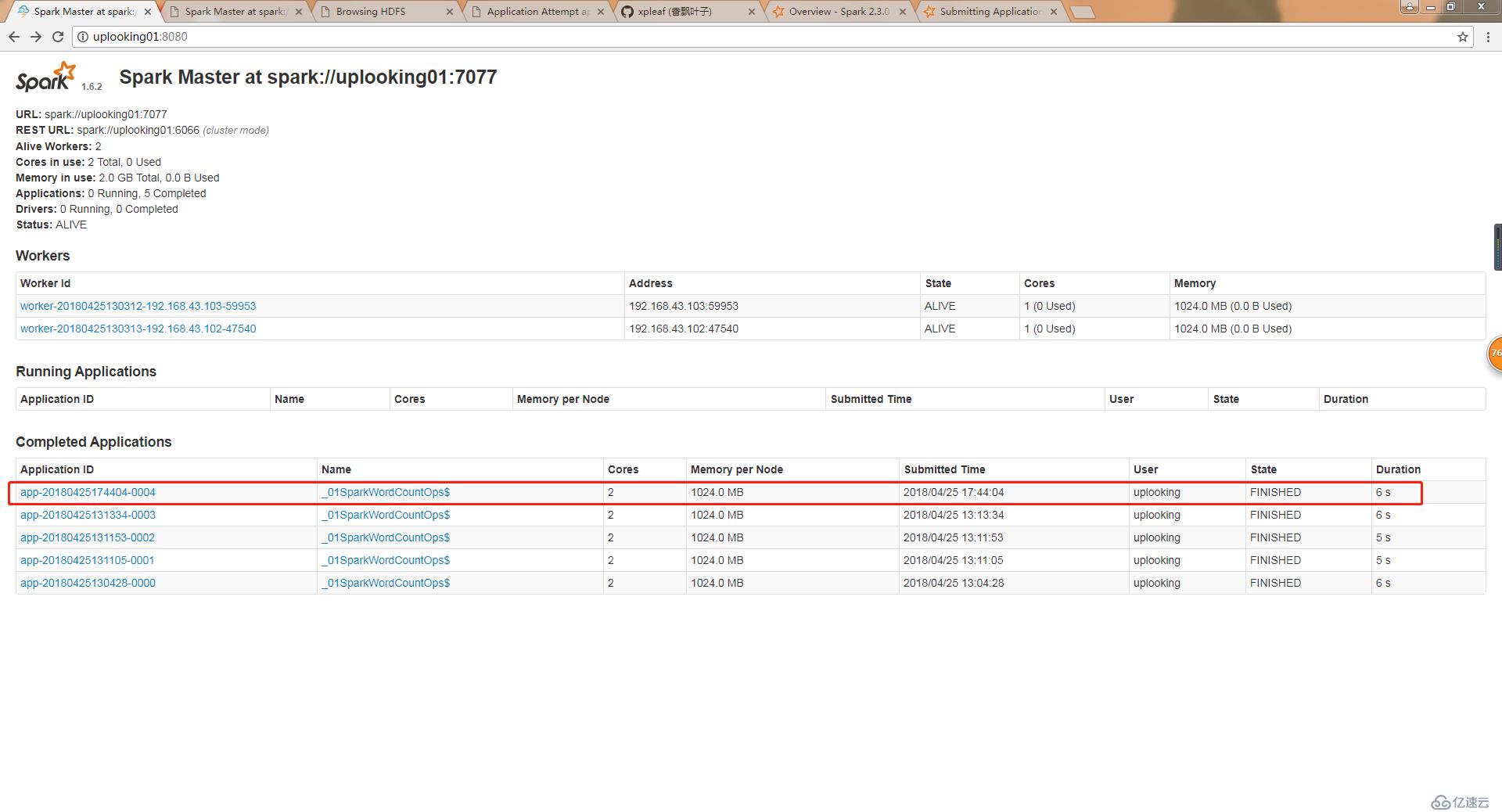Open app-20180425130428-0000 details
Viewport: 1502px width, 812px height.
coord(88,583)
